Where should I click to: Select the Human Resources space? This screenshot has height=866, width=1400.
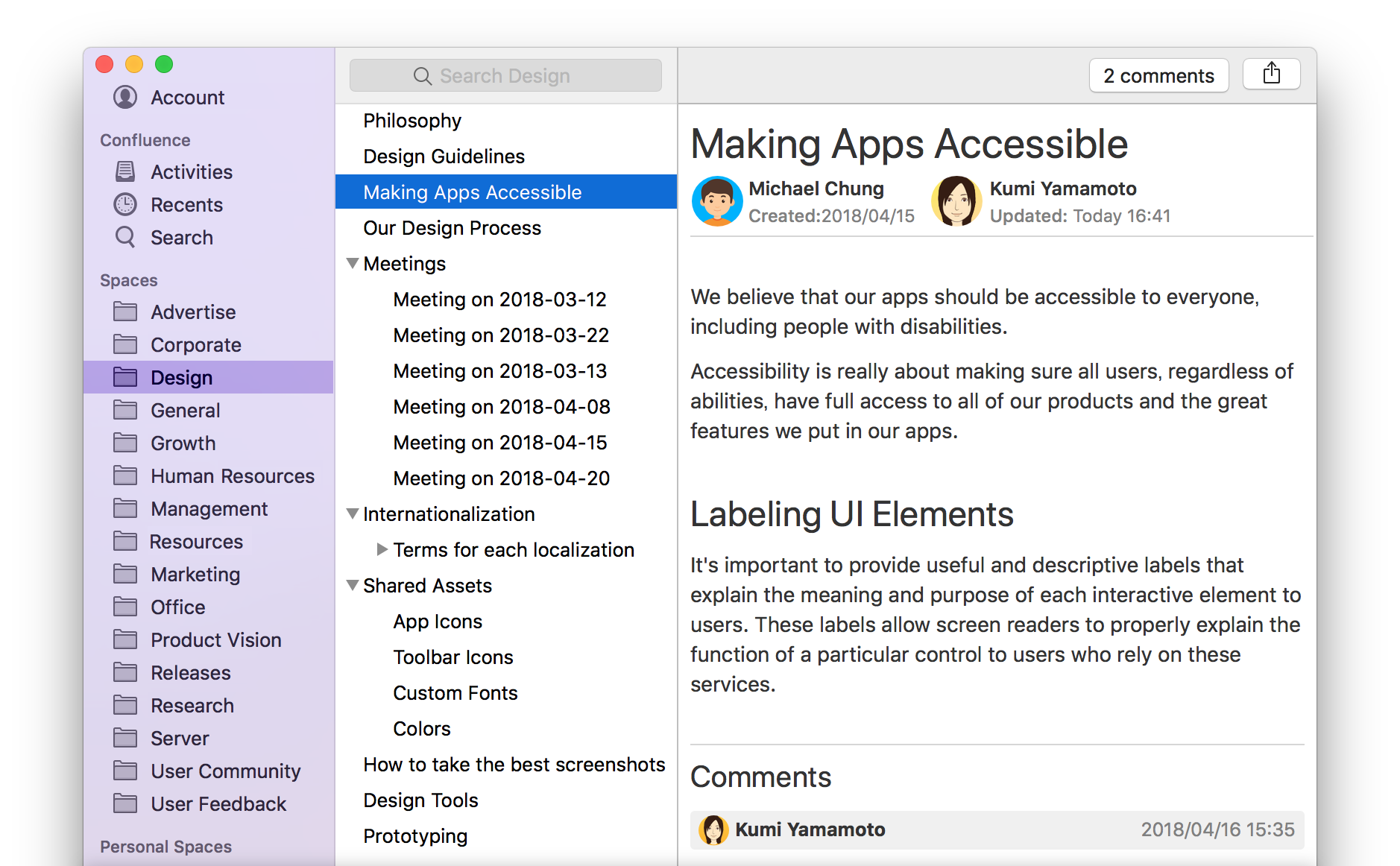tap(232, 475)
